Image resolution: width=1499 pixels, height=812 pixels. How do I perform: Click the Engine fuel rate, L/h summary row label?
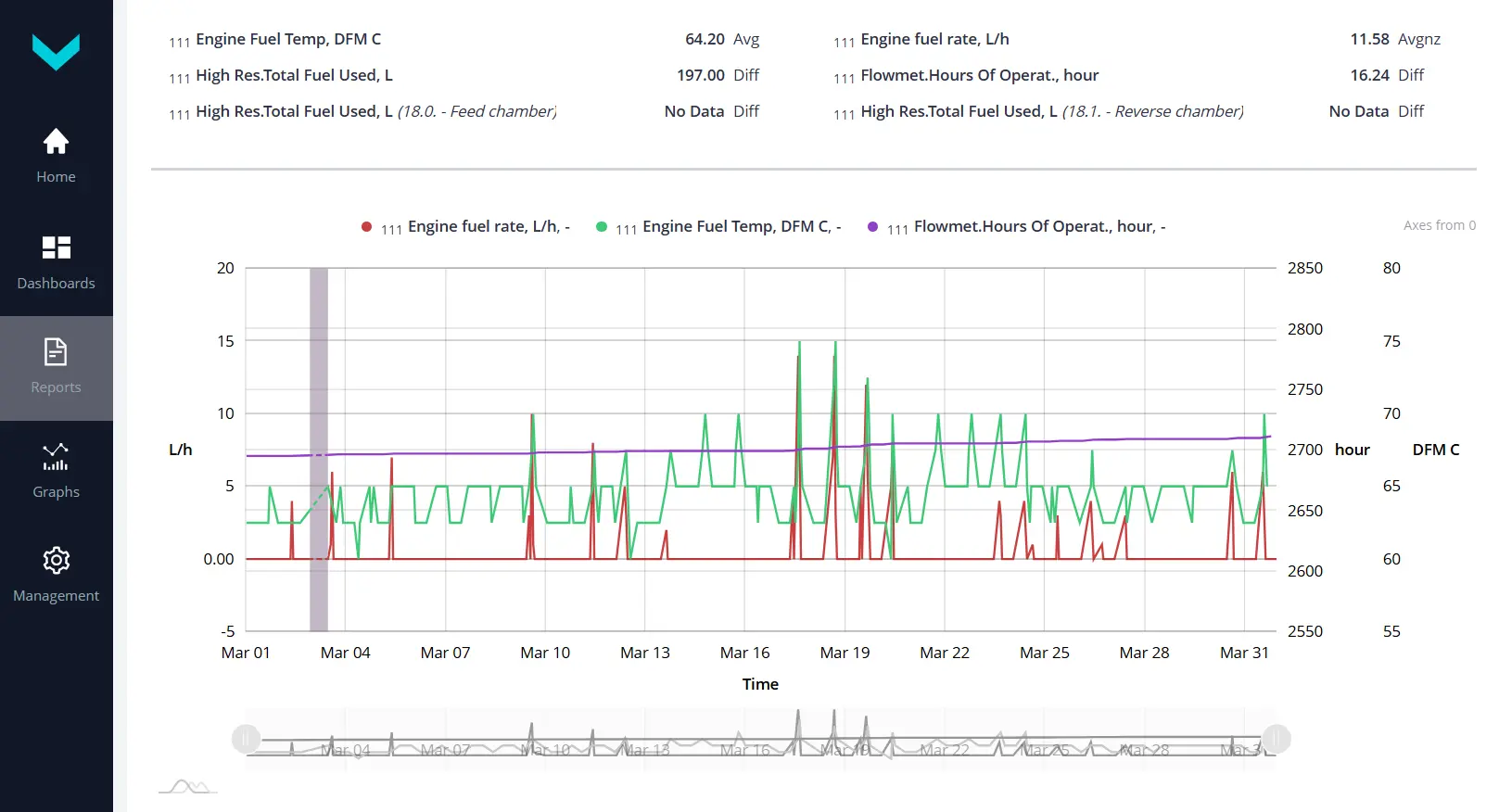(934, 39)
